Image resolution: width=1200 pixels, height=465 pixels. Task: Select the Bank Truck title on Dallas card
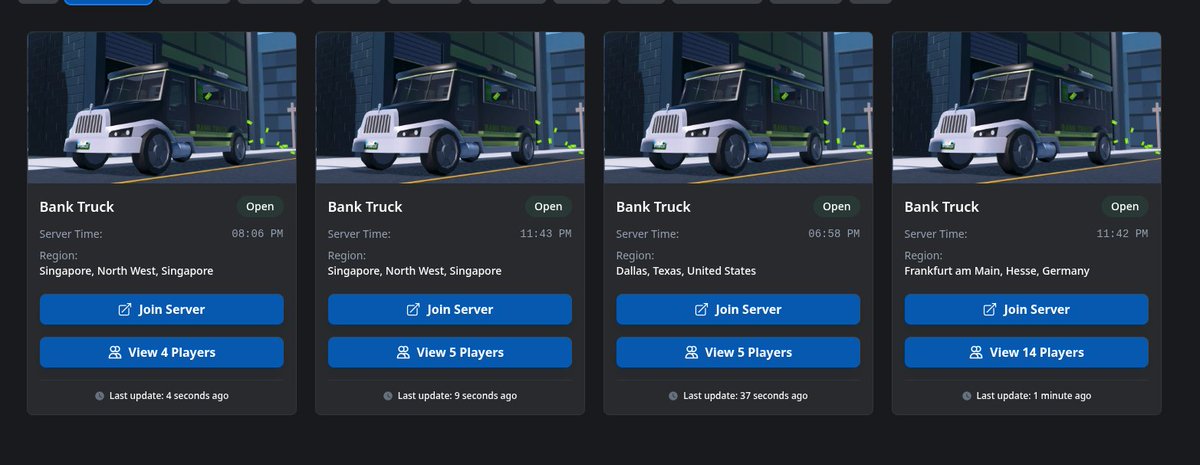[653, 207]
